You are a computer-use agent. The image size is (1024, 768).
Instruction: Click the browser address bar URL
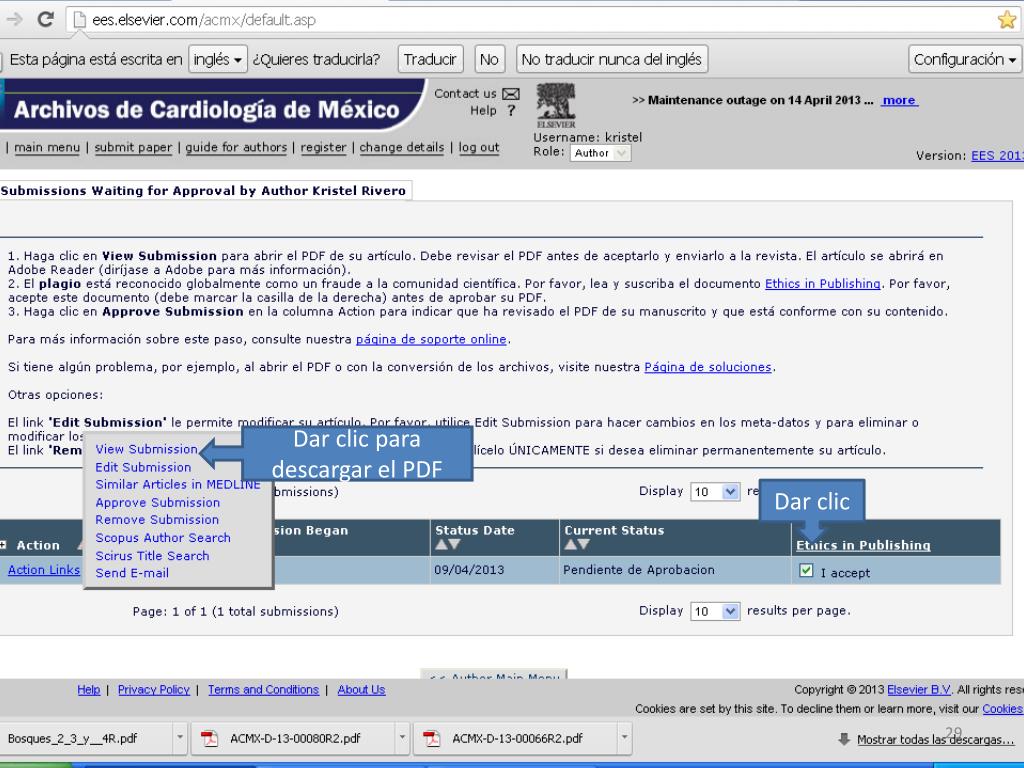pyautogui.click(x=204, y=20)
